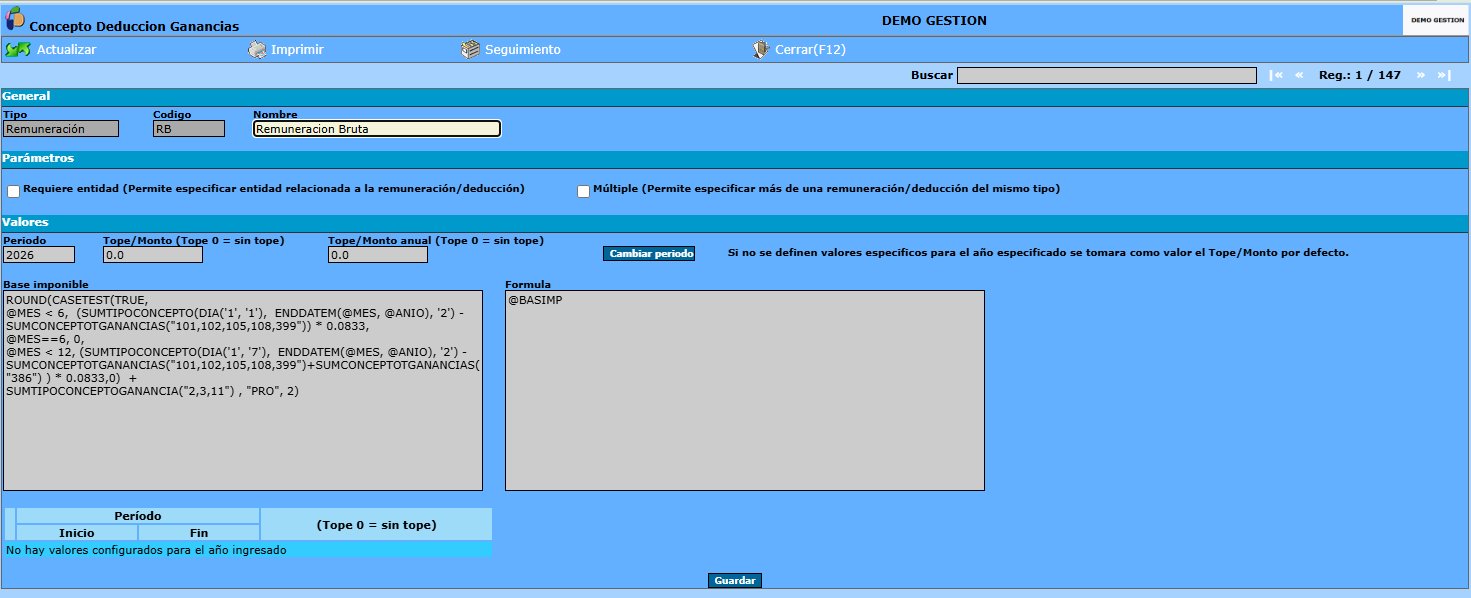Screen dimensions: 1471x598
Task: Click the Fin column header
Action: click(x=199, y=533)
